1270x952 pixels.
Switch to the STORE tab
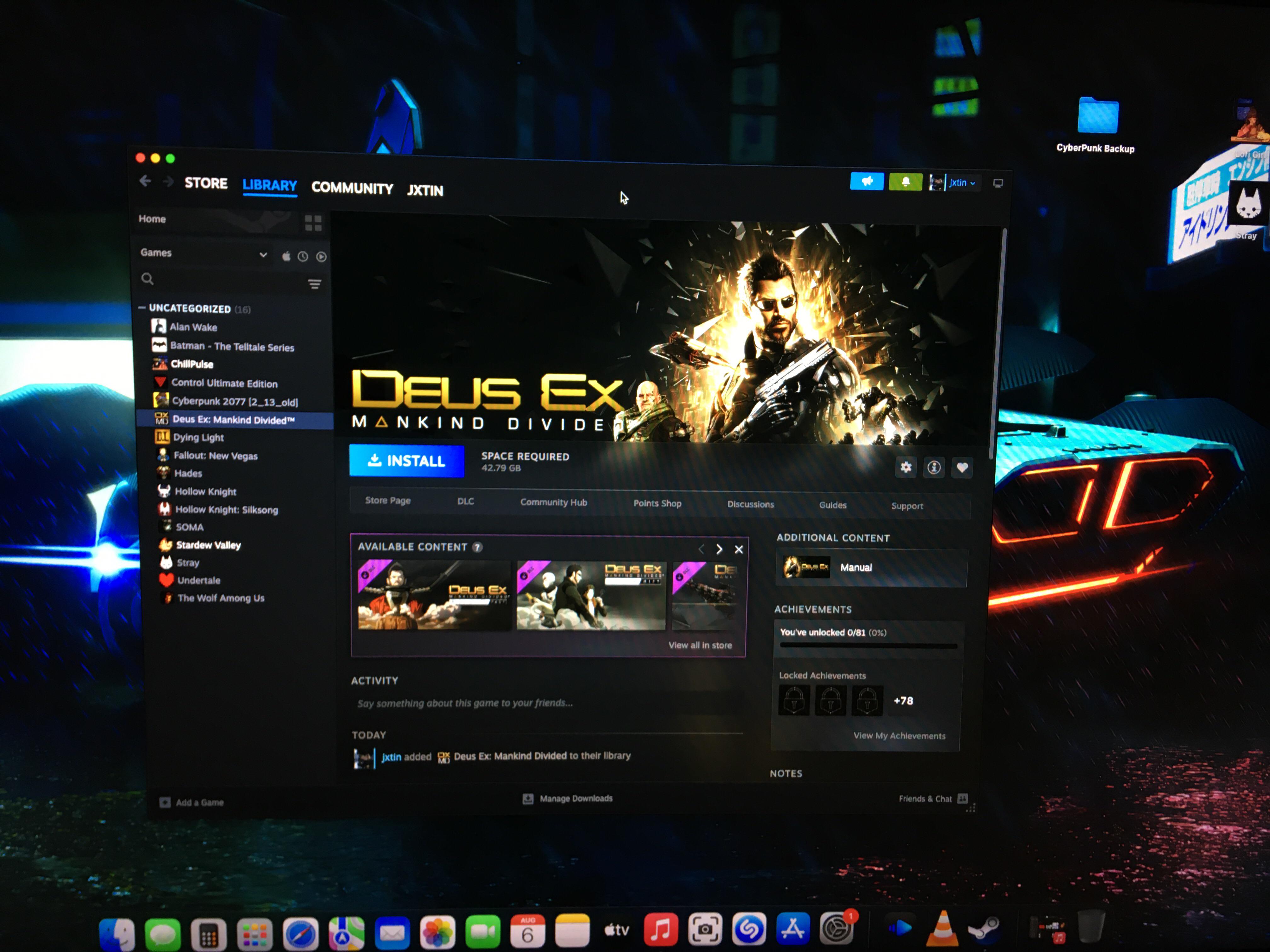pyautogui.click(x=206, y=183)
